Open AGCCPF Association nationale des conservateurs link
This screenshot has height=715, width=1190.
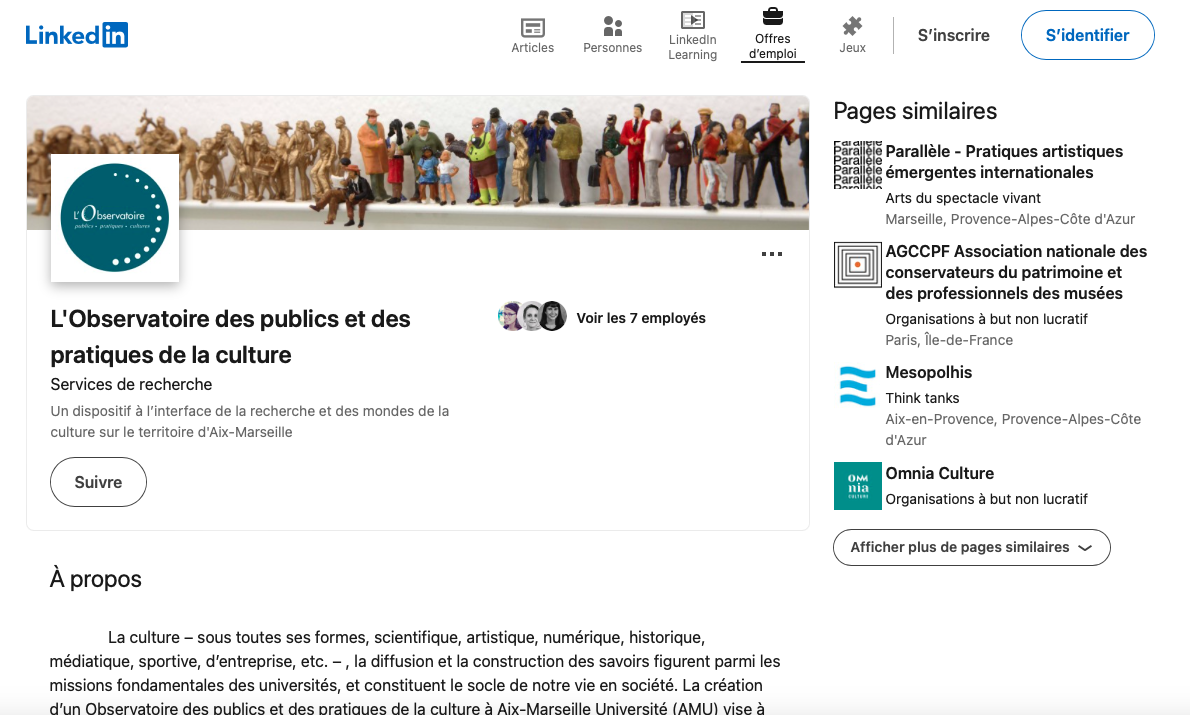click(1016, 272)
